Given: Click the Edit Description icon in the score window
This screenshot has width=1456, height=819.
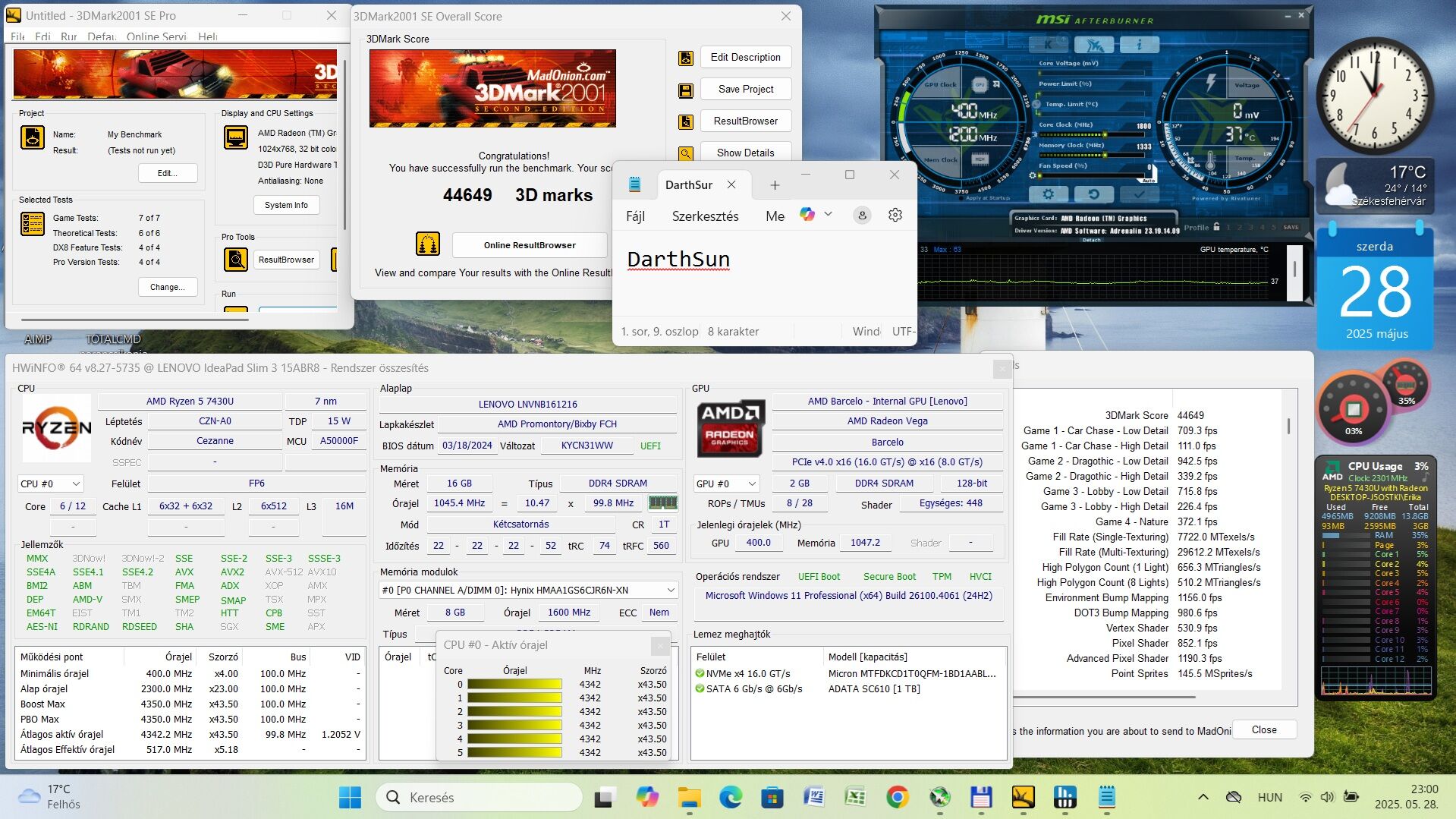Looking at the screenshot, I should [x=686, y=58].
